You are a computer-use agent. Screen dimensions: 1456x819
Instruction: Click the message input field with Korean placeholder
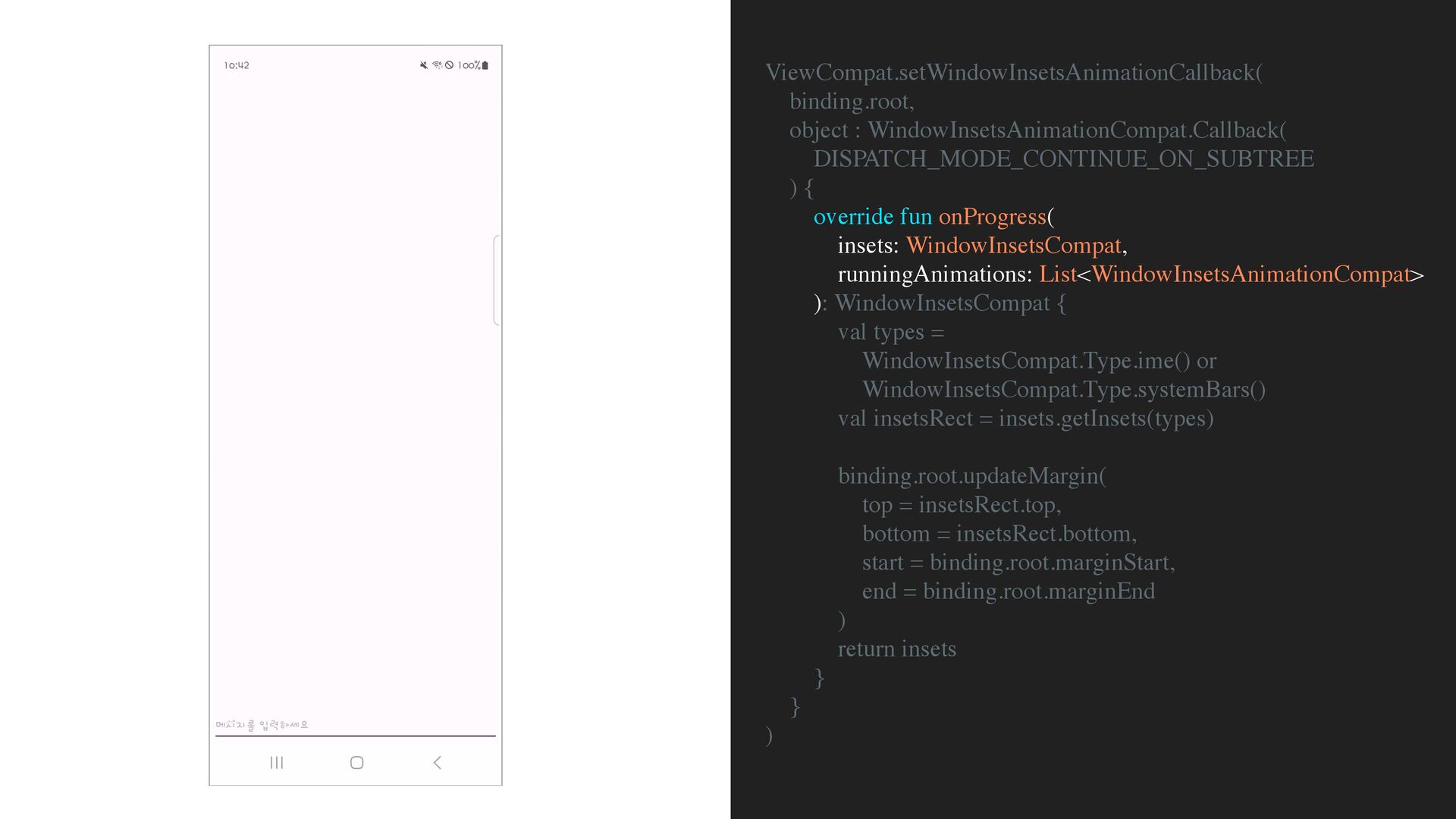(356, 726)
